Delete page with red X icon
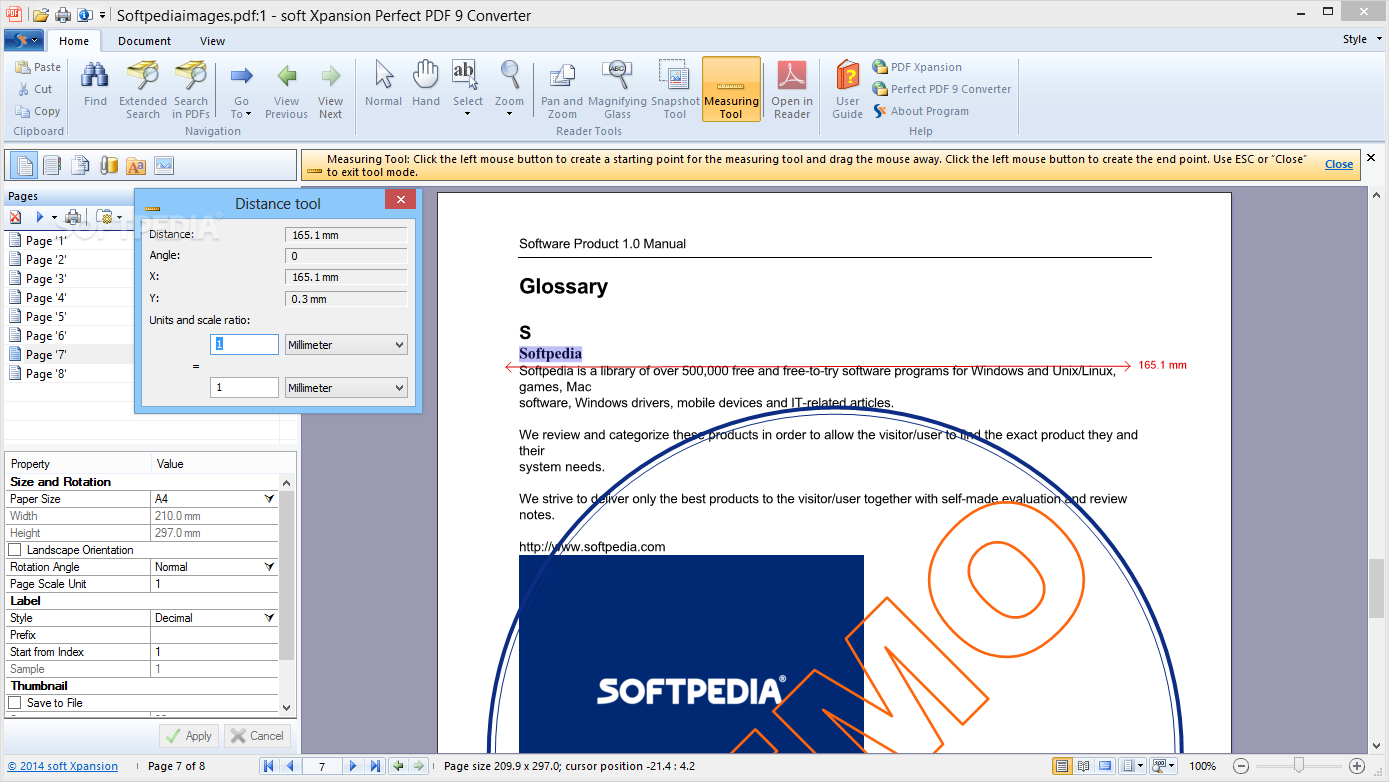The height and width of the screenshot is (782, 1389). [x=16, y=217]
